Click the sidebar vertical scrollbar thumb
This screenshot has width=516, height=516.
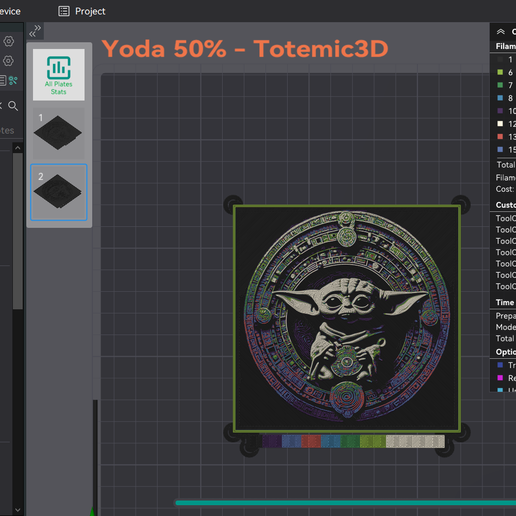tap(18, 231)
